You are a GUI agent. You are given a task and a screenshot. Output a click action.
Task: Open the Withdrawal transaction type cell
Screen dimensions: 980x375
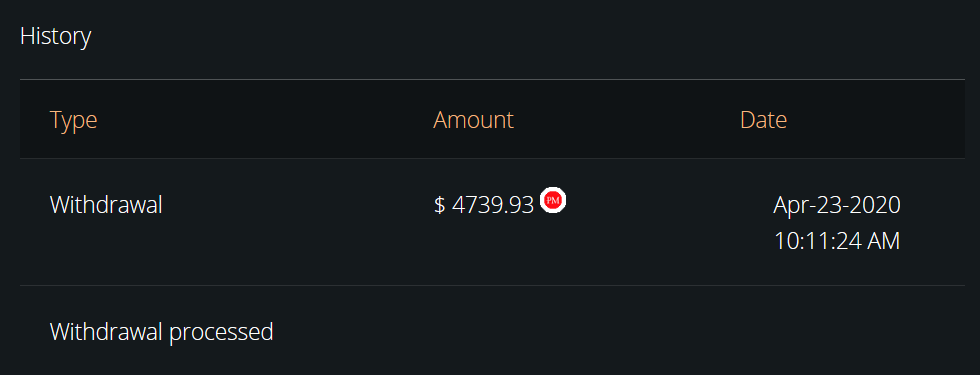[106, 204]
